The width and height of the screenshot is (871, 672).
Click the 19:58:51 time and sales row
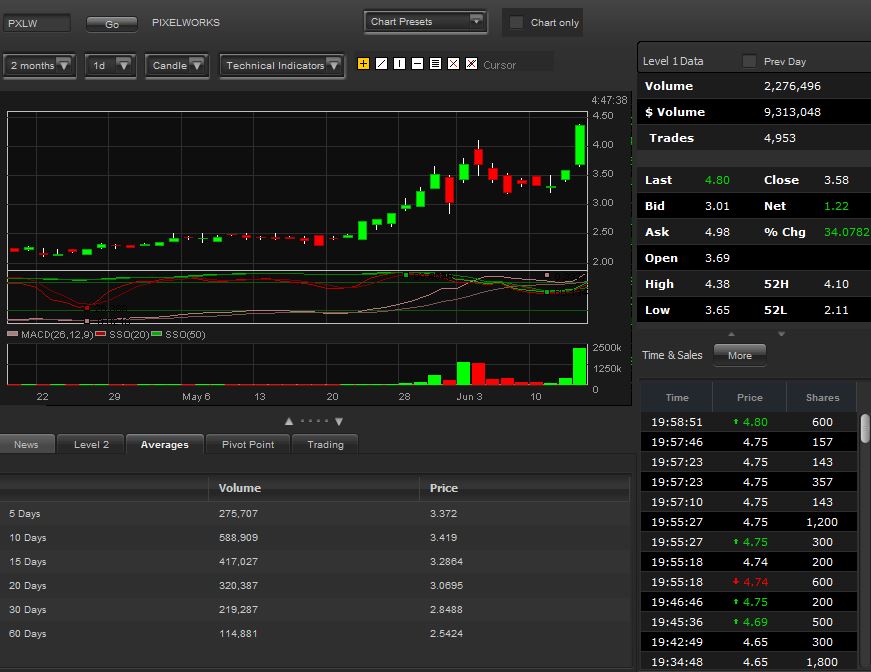click(x=748, y=422)
